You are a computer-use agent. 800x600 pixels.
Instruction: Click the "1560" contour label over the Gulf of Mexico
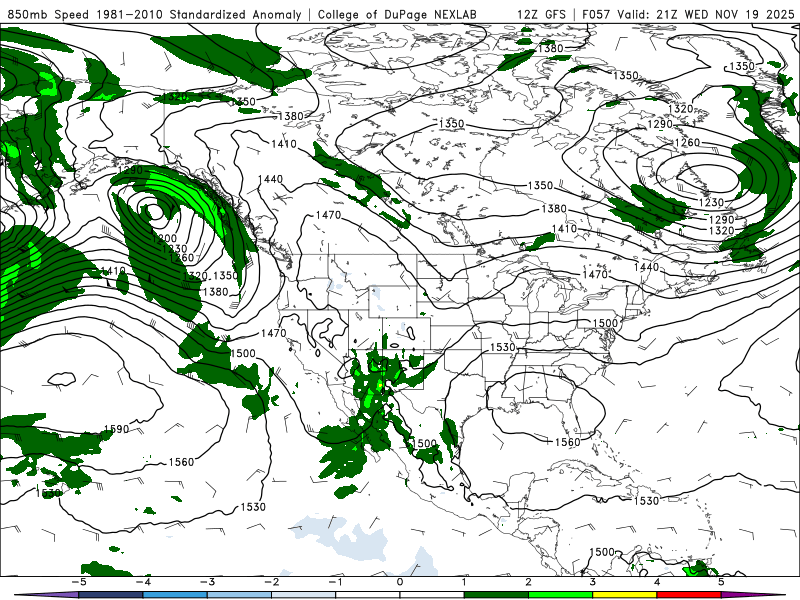(x=567, y=442)
